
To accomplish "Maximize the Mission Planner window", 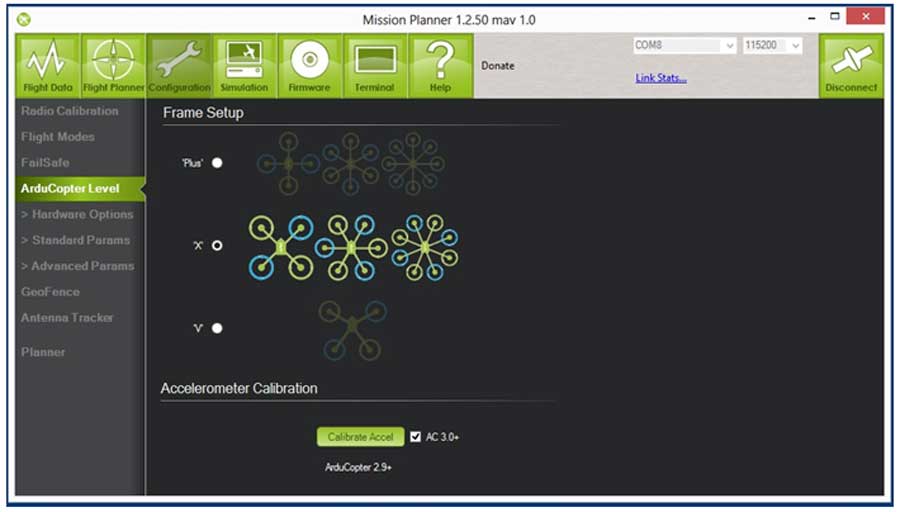I will coord(835,17).
